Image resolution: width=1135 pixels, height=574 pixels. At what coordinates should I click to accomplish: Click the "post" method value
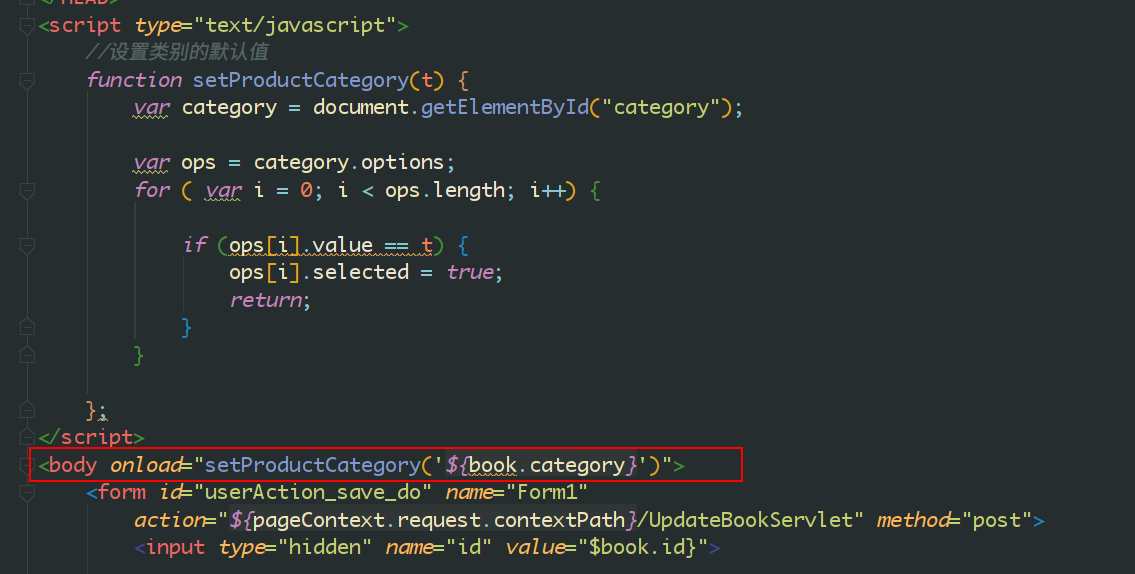(997, 520)
